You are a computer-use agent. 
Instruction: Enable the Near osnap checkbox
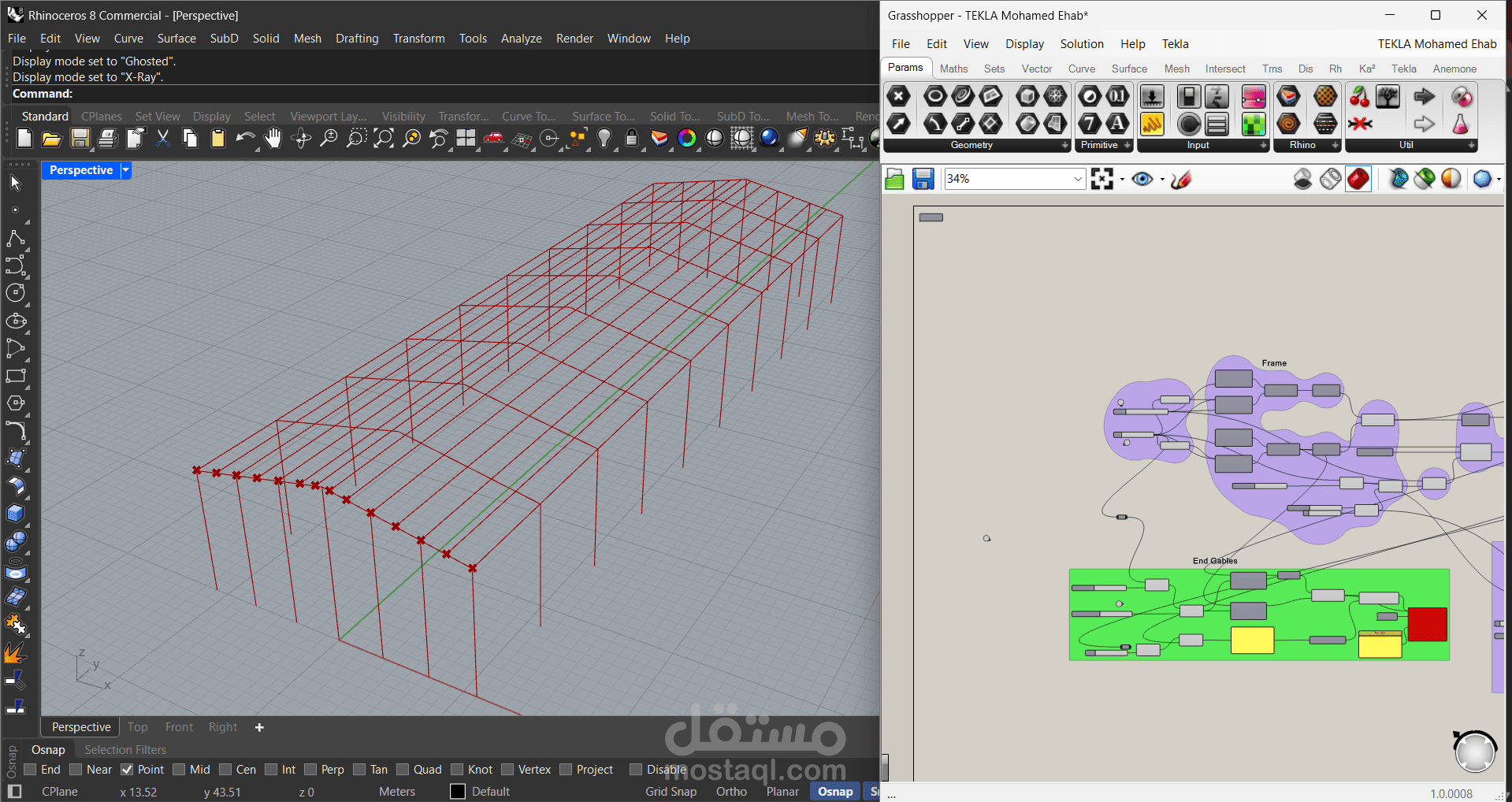click(x=76, y=770)
